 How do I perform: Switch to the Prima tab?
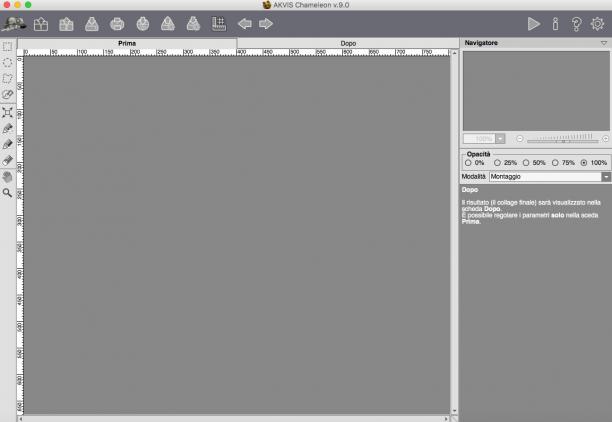point(127,43)
